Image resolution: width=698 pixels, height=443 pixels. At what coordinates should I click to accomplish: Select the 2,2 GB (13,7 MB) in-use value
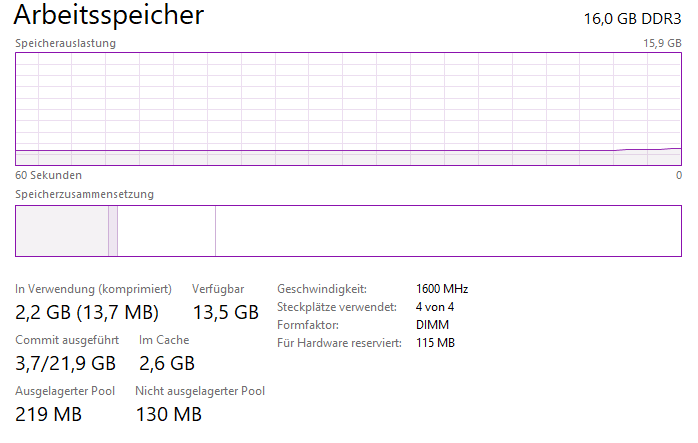[87, 312]
